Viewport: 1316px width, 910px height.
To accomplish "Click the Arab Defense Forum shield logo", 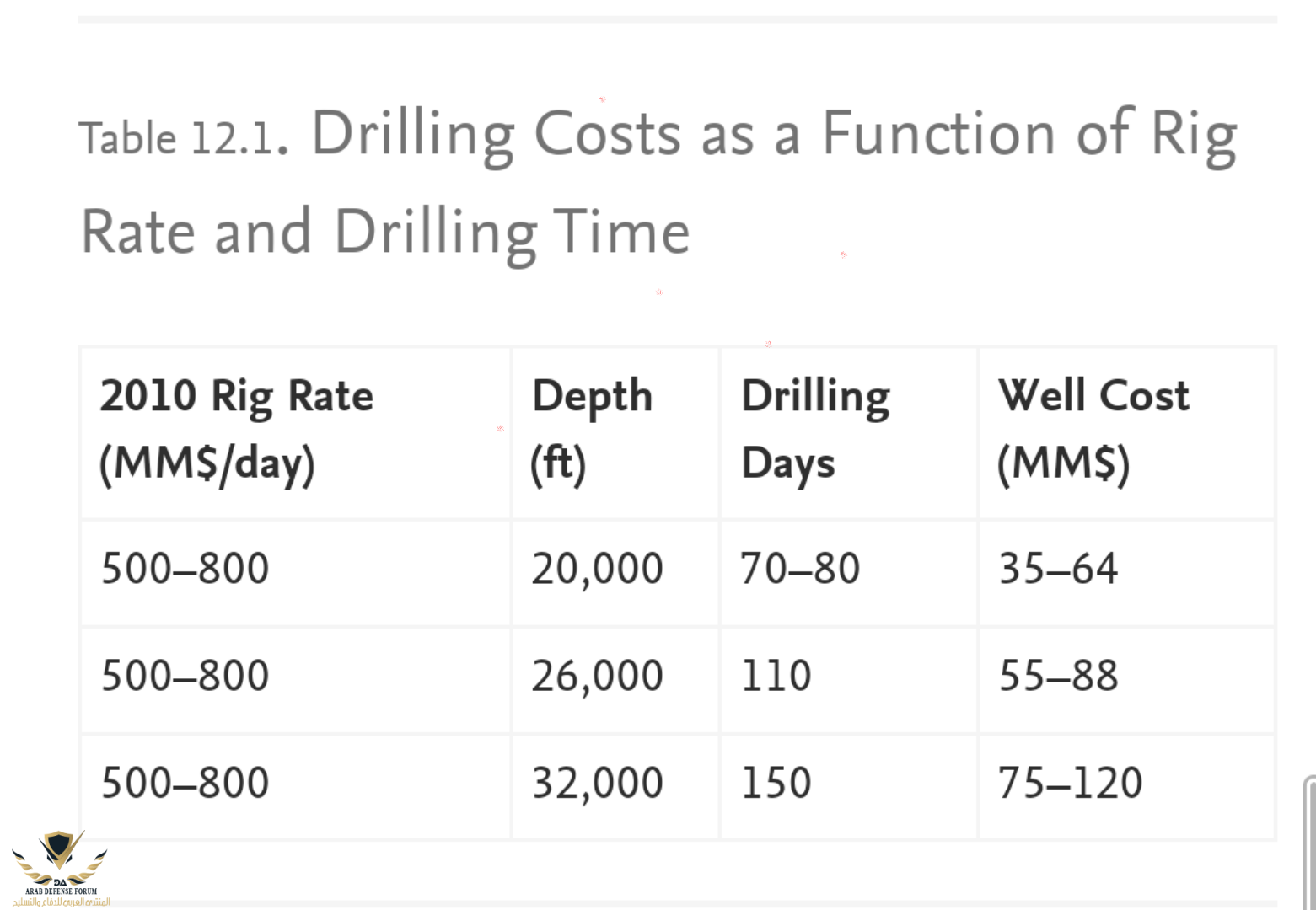I will (59, 853).
